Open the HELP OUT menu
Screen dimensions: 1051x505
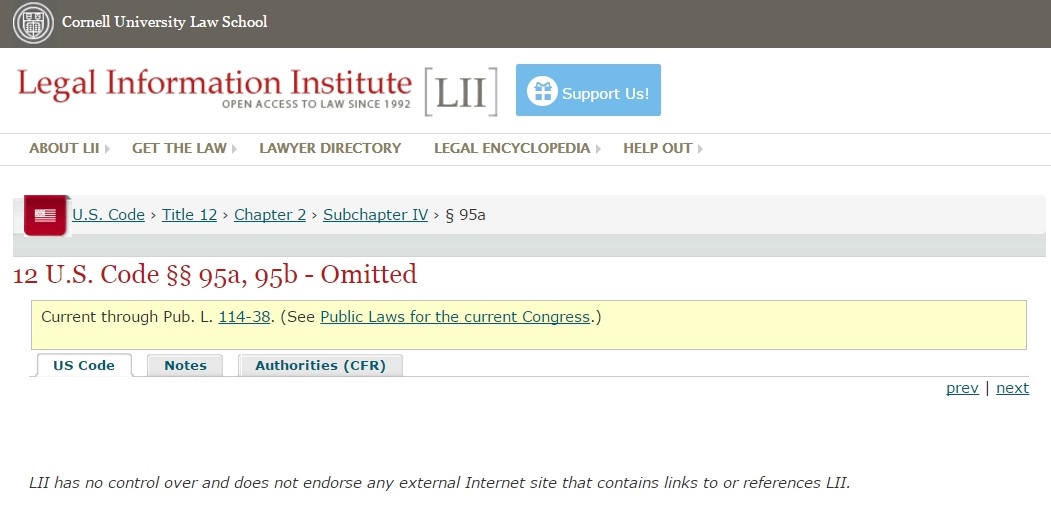pos(659,148)
